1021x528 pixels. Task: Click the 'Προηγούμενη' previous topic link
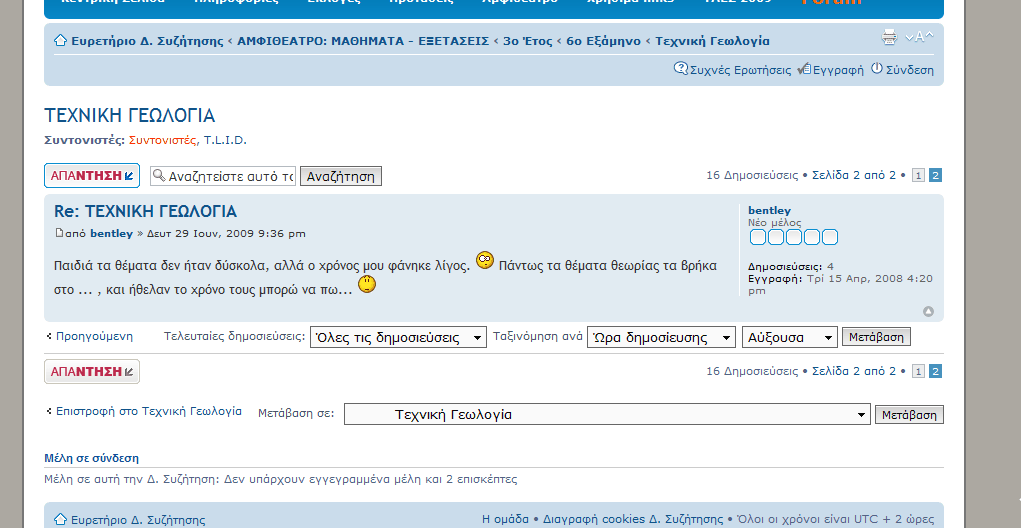pyautogui.click(x=94, y=337)
